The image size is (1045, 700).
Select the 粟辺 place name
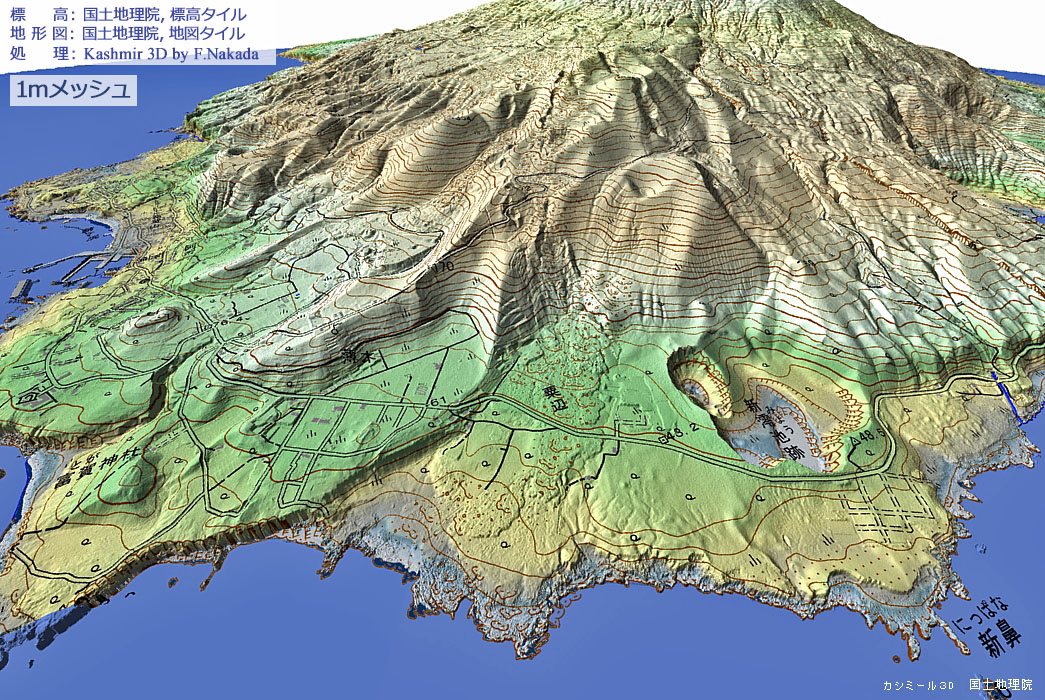(x=555, y=397)
